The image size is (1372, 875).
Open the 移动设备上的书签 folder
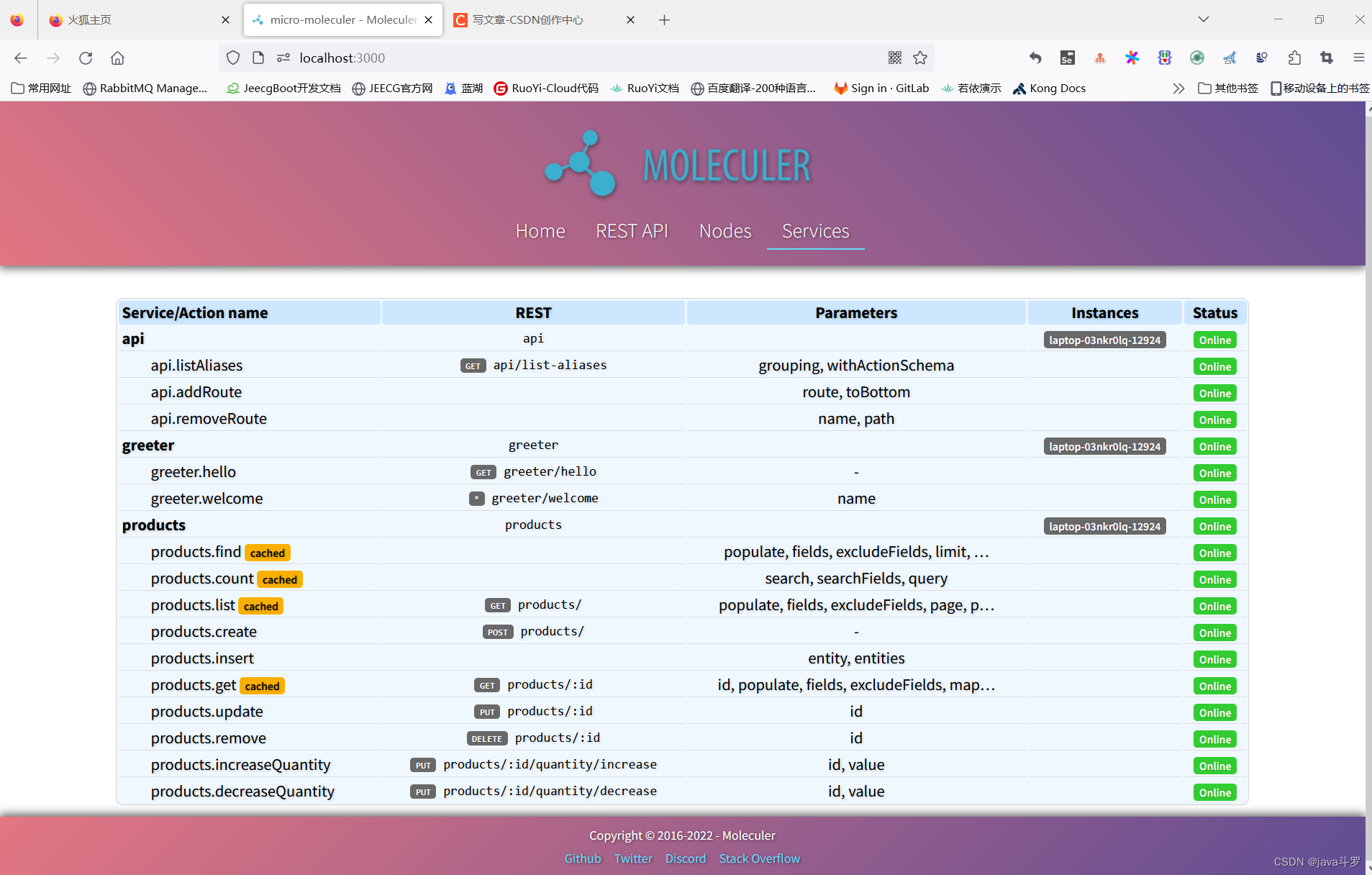tap(1319, 89)
